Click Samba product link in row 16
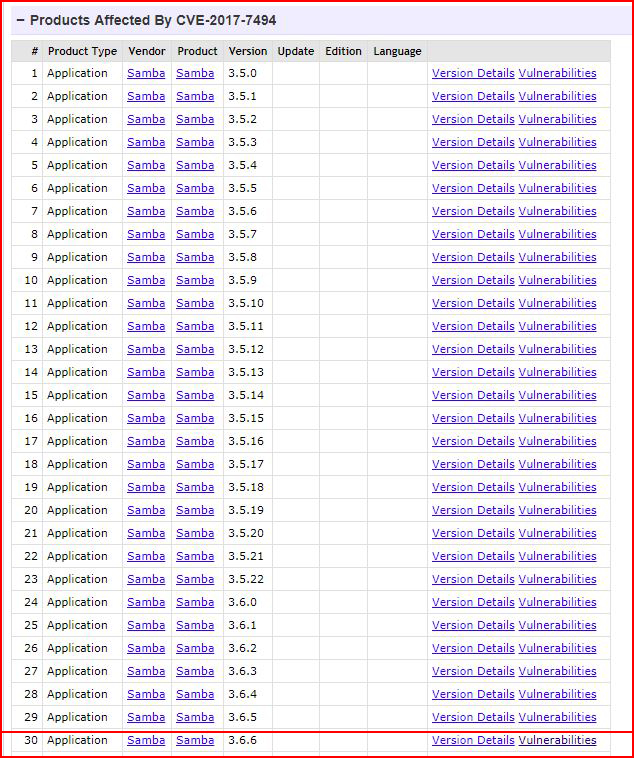This screenshot has height=758, width=634. (x=195, y=418)
